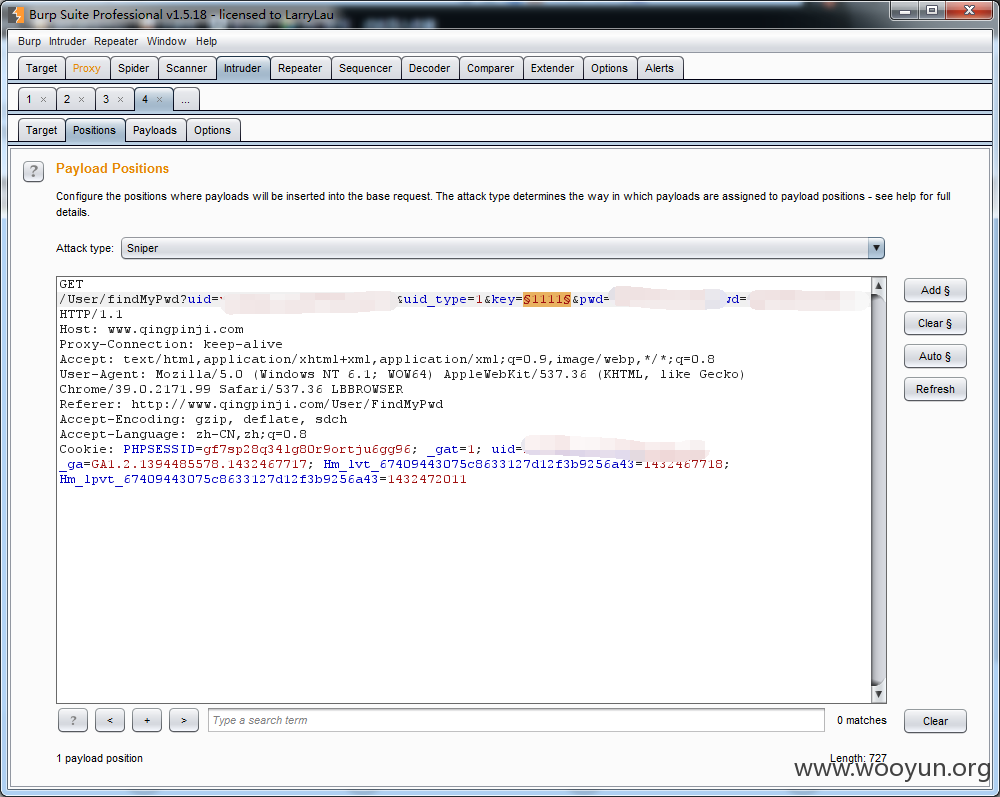Screen dimensions: 1000x797
Task: Open the Help menu
Action: [206, 41]
